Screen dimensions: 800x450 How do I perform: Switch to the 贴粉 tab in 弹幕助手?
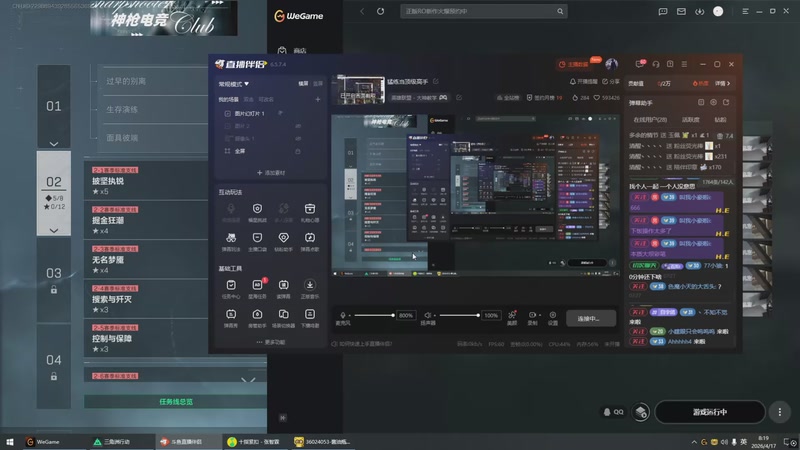[720, 119]
